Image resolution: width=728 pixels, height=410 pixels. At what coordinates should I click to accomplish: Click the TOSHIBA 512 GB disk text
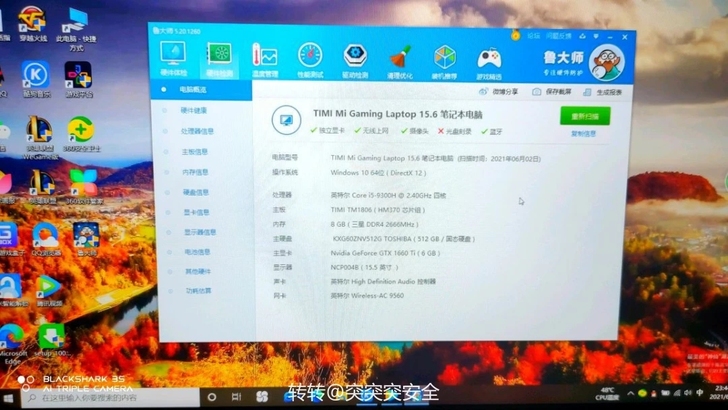coord(404,239)
